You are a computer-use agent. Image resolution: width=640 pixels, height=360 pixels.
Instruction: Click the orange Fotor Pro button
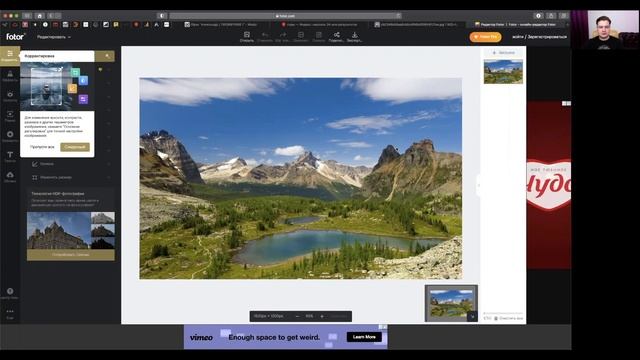click(485, 37)
